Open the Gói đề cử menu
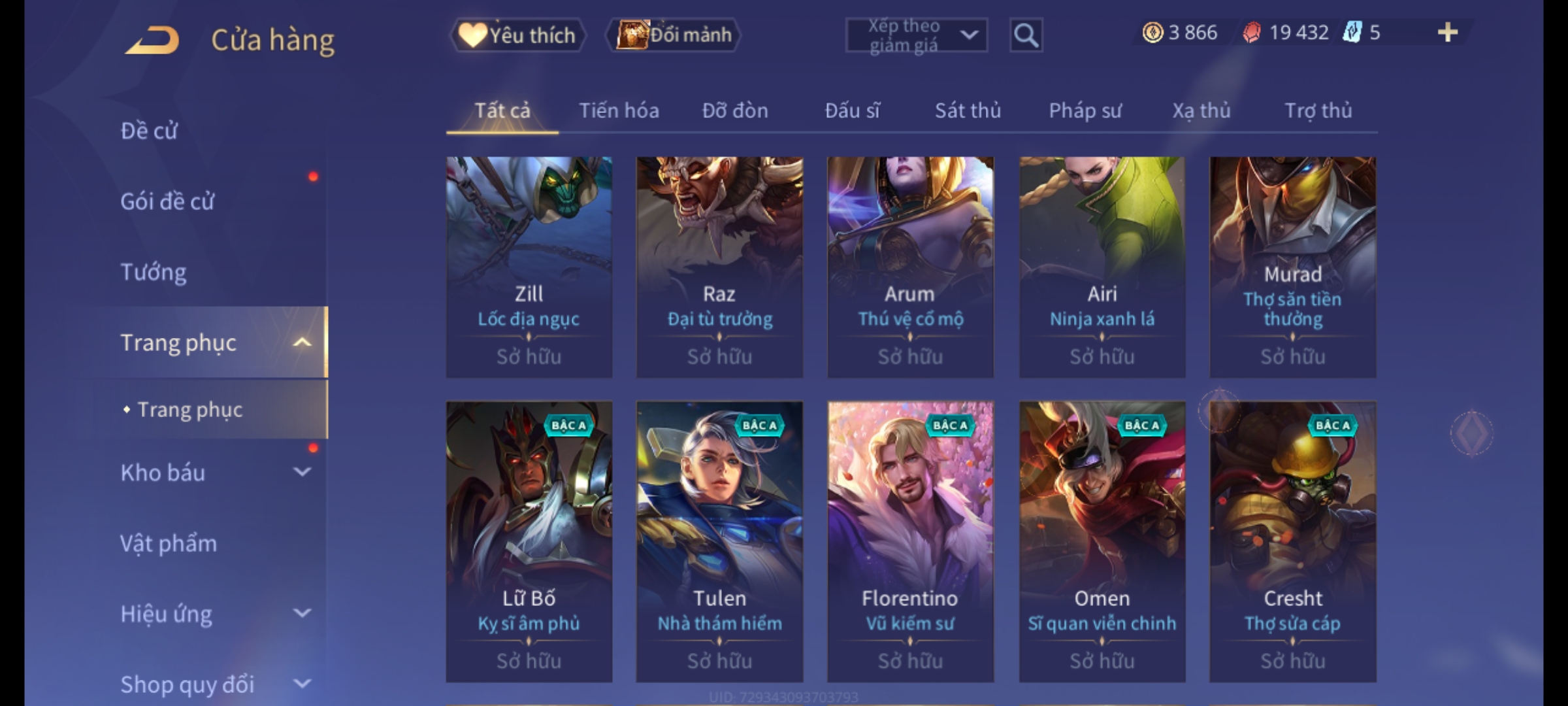Screen dimensions: 1568x706 tap(167, 201)
